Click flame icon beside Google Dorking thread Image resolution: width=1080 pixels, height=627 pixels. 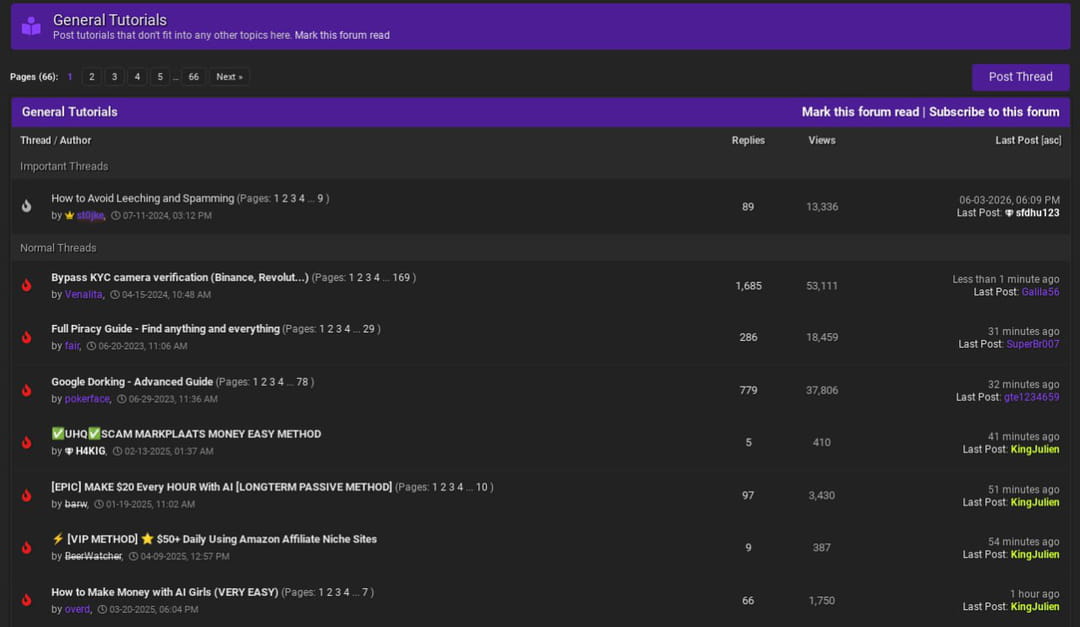point(26,390)
